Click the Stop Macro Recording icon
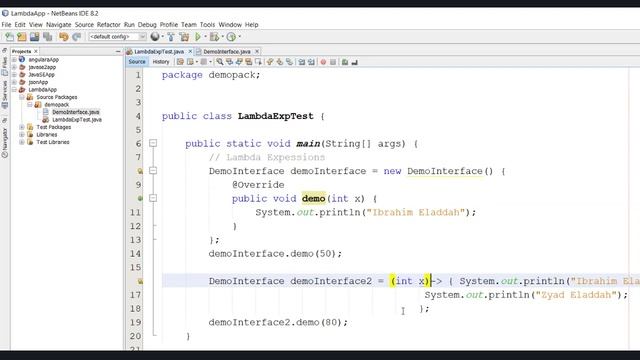The width and height of the screenshot is (640, 360). click(333, 62)
